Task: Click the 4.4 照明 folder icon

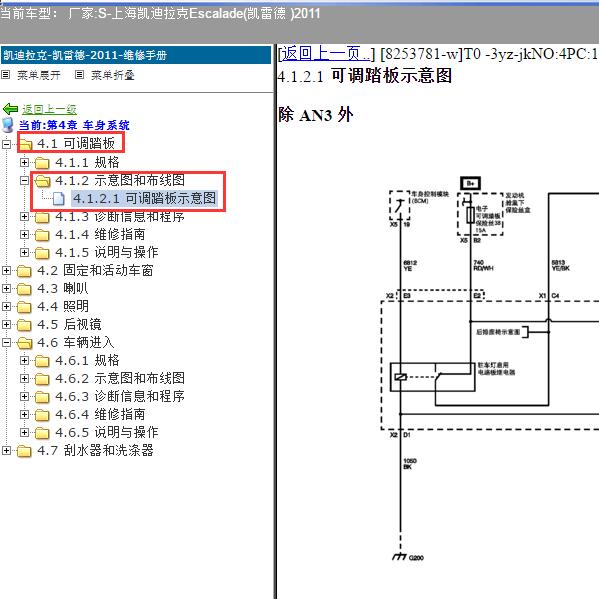Action: click(24, 306)
